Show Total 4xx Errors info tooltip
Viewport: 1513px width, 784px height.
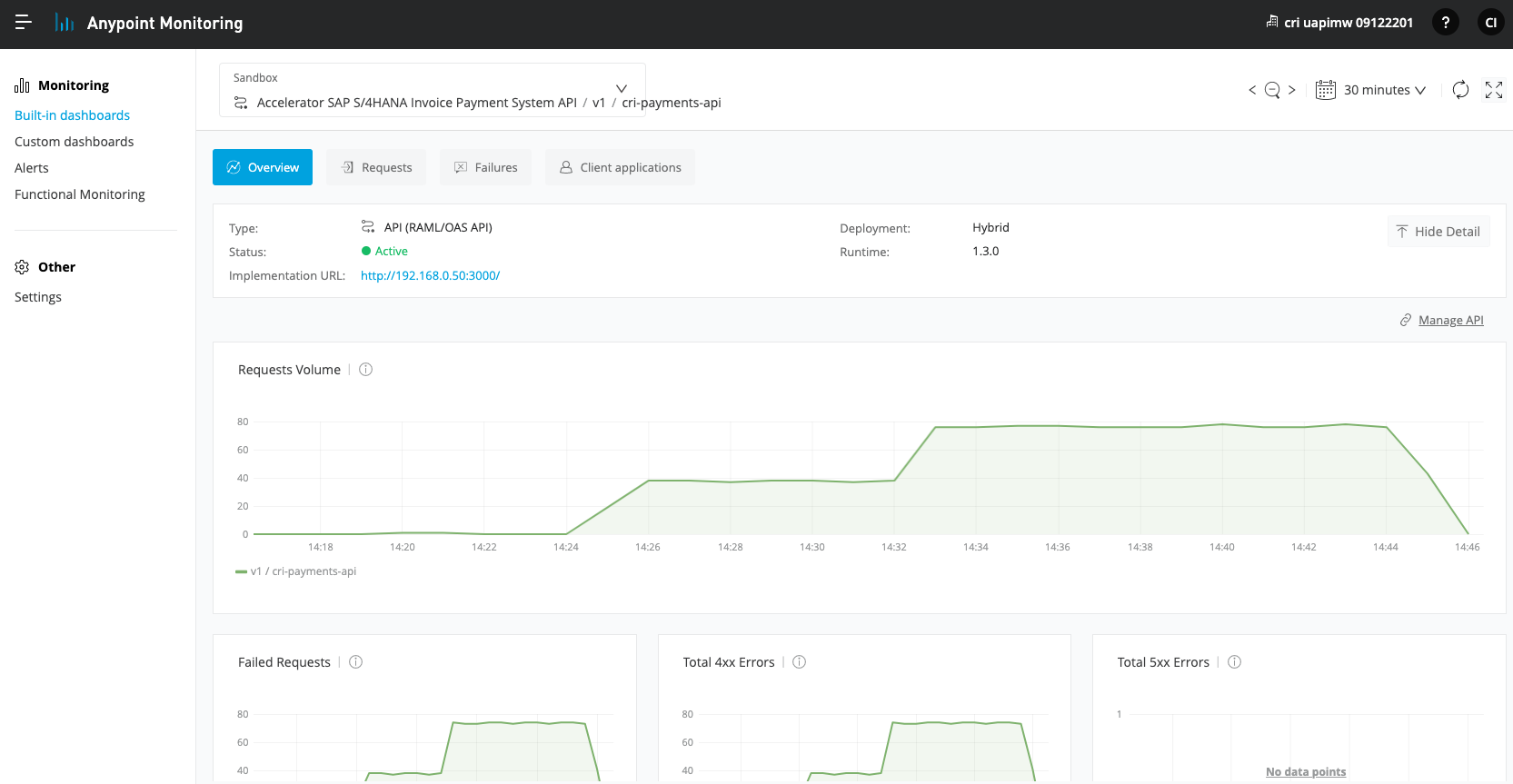[x=800, y=662]
